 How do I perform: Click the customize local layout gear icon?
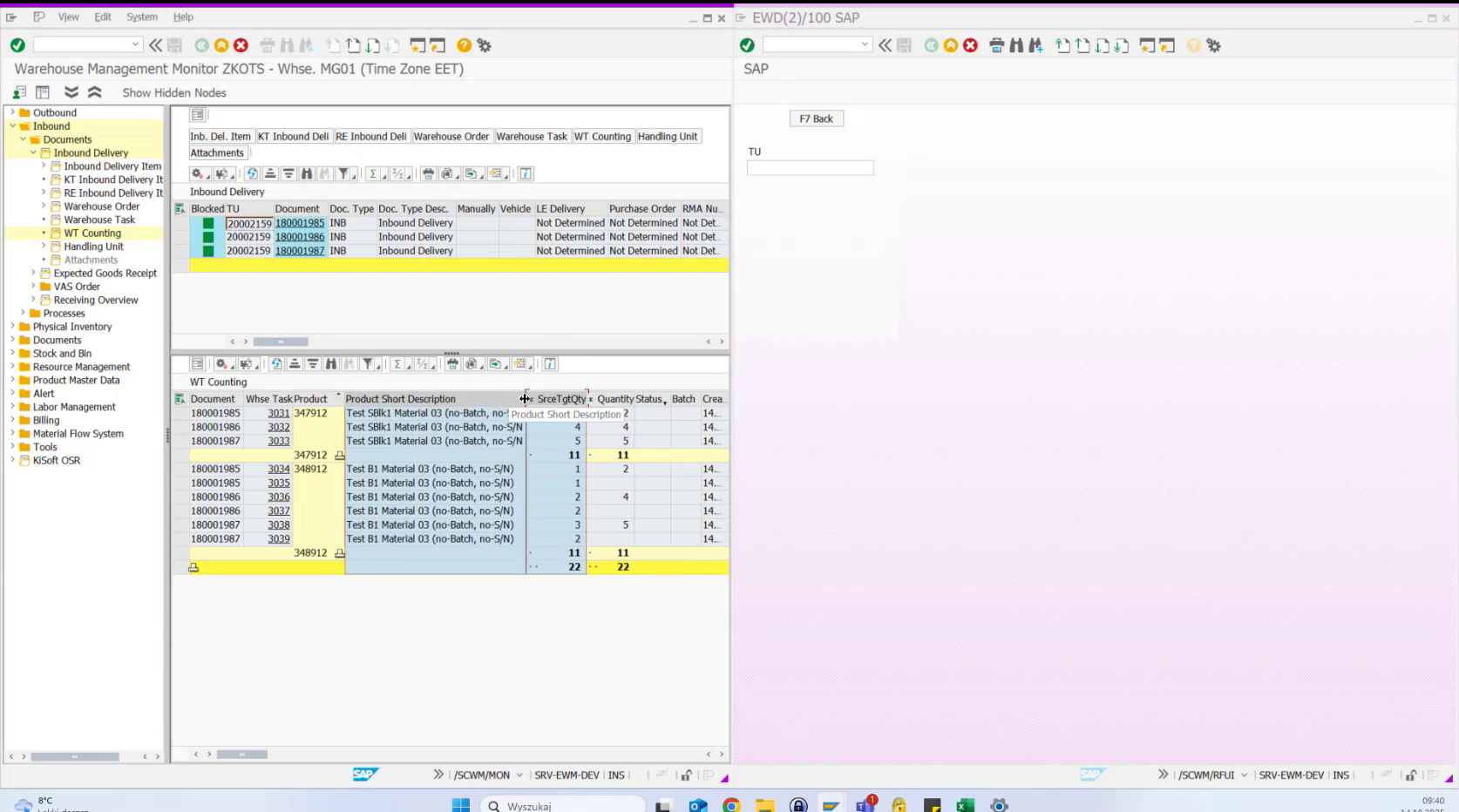coord(485,45)
